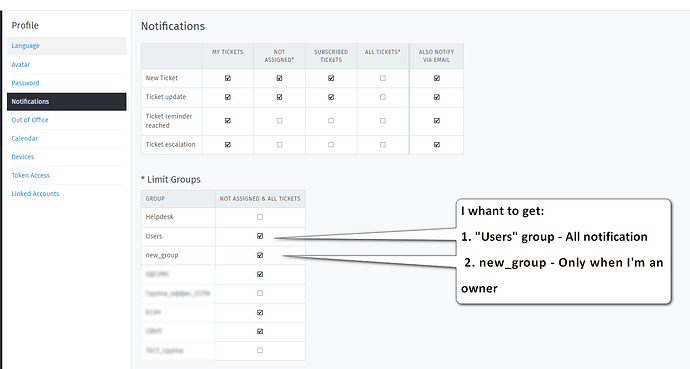
Task: Open Linked Accounts settings
Action: click(35, 194)
